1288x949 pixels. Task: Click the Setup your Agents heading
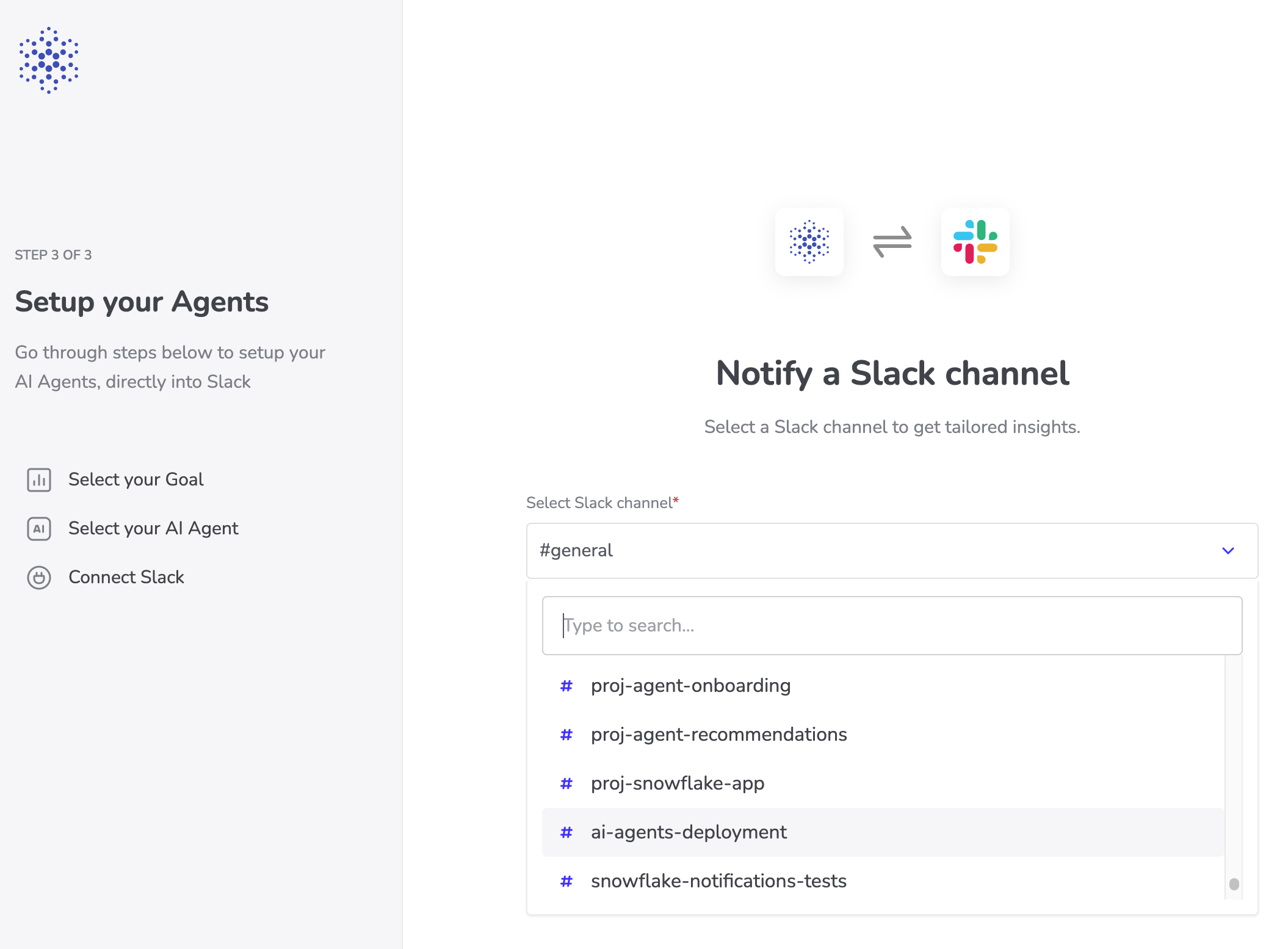click(142, 302)
